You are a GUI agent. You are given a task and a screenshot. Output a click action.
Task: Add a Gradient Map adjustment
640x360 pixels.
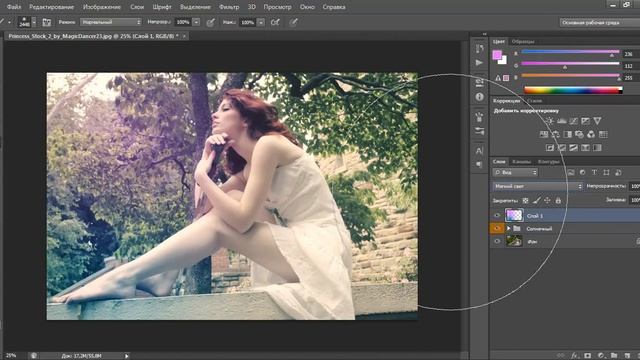(x=597, y=147)
